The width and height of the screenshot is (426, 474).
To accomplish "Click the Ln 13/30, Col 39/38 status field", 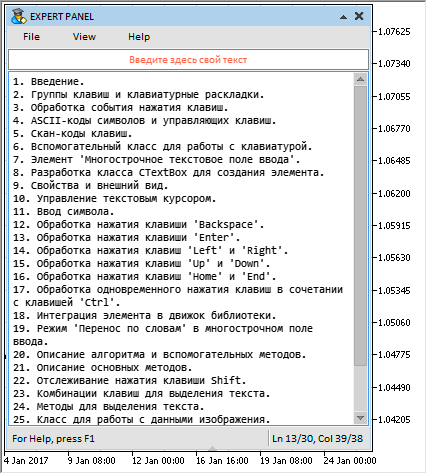I will coord(317,439).
